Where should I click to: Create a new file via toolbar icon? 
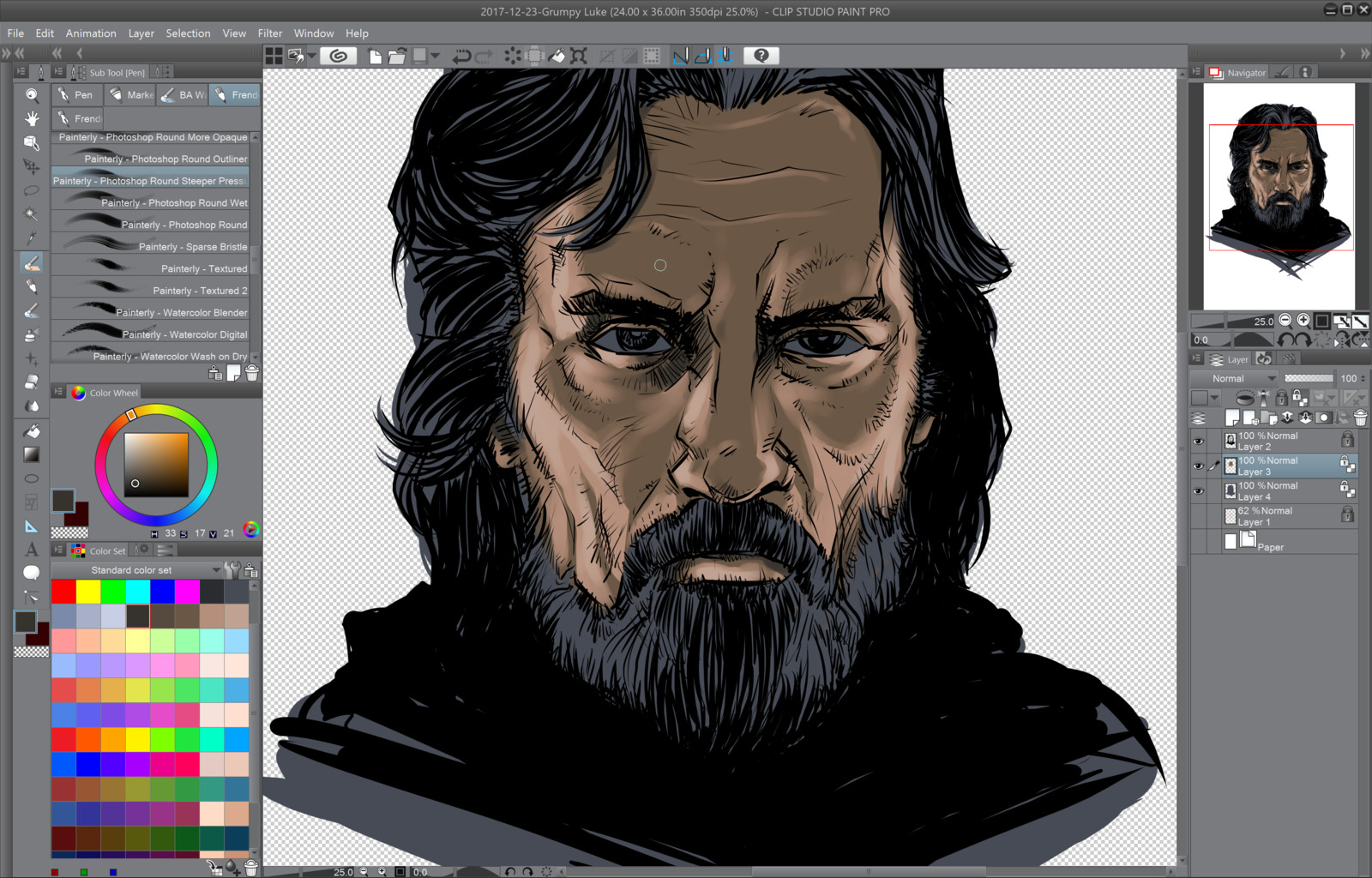(376, 57)
